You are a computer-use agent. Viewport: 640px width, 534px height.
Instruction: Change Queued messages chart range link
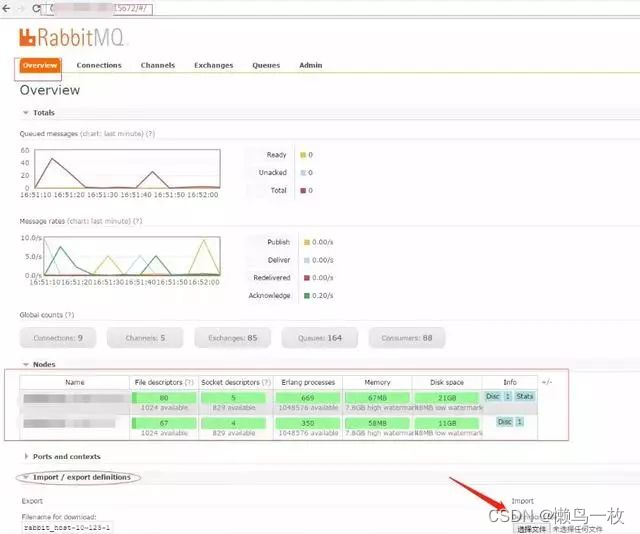coord(111,134)
